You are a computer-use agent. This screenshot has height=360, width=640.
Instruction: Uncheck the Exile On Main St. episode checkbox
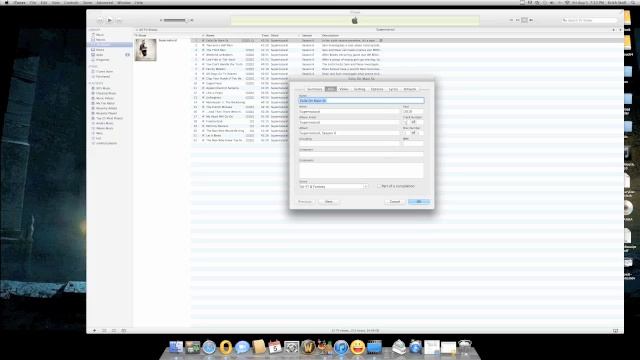coord(203,40)
